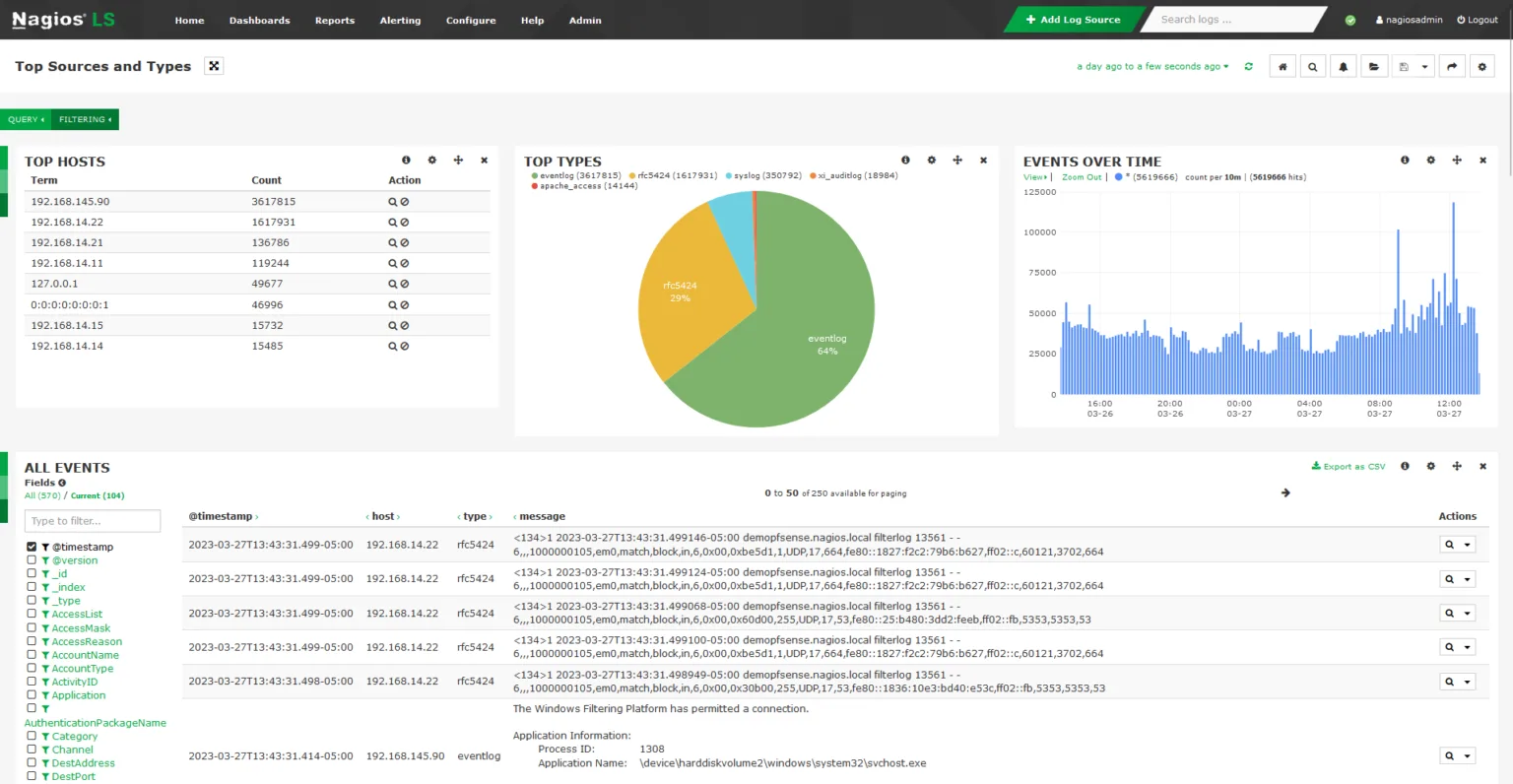Viewport: 1513px width, 784px height.
Task: Click filter icon beside AccessList field
Action: click(x=45, y=615)
